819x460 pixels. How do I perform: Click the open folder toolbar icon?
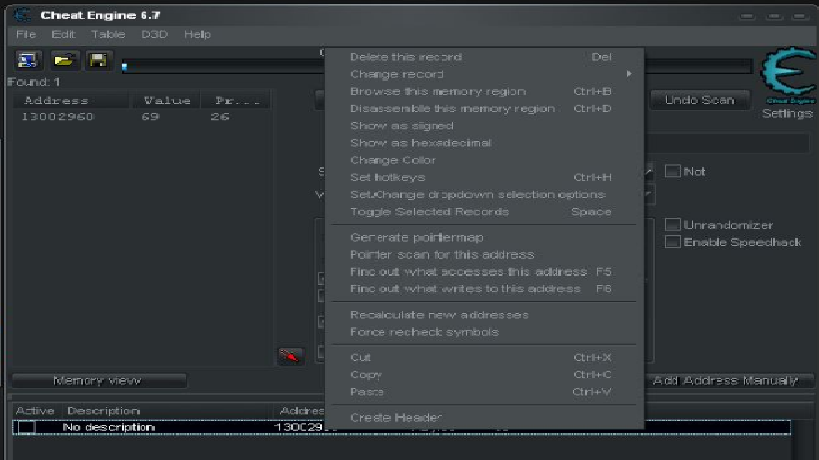point(63,61)
